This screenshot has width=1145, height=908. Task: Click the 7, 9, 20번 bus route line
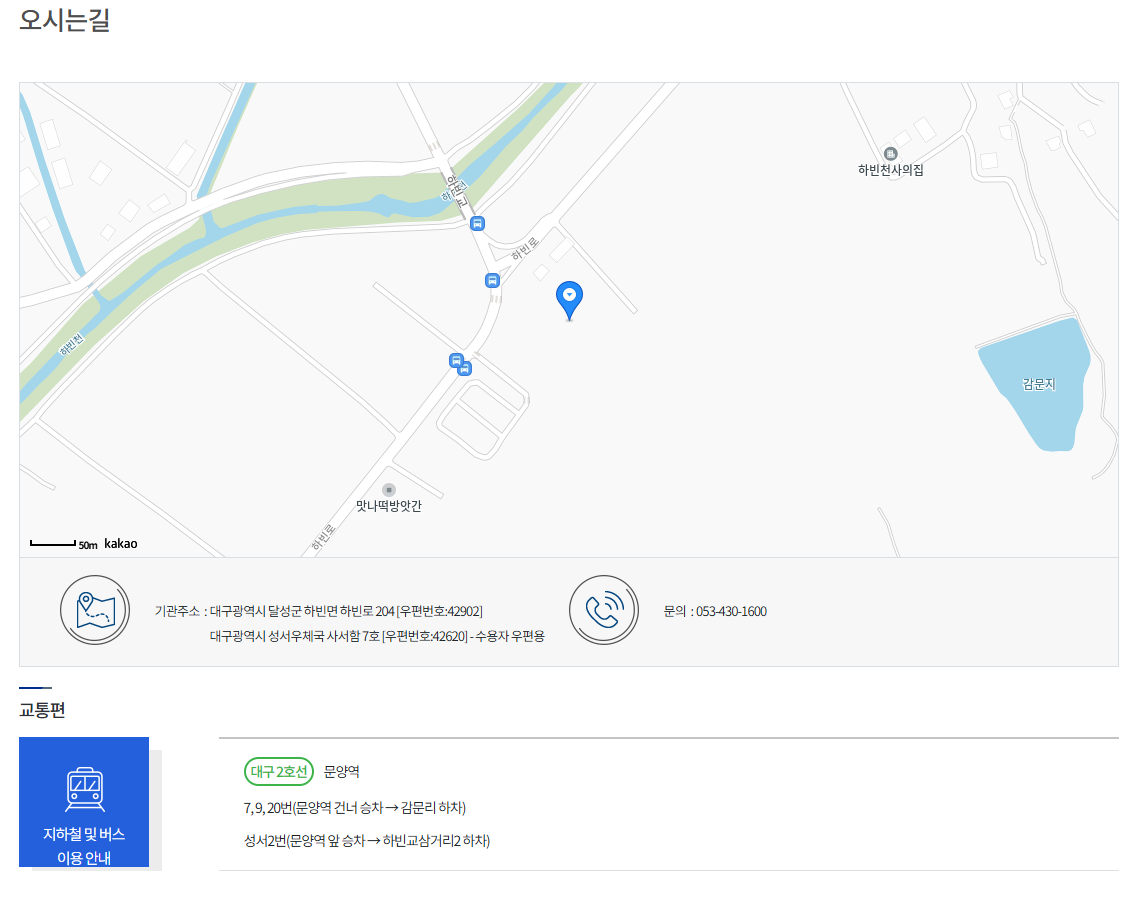tap(355, 808)
